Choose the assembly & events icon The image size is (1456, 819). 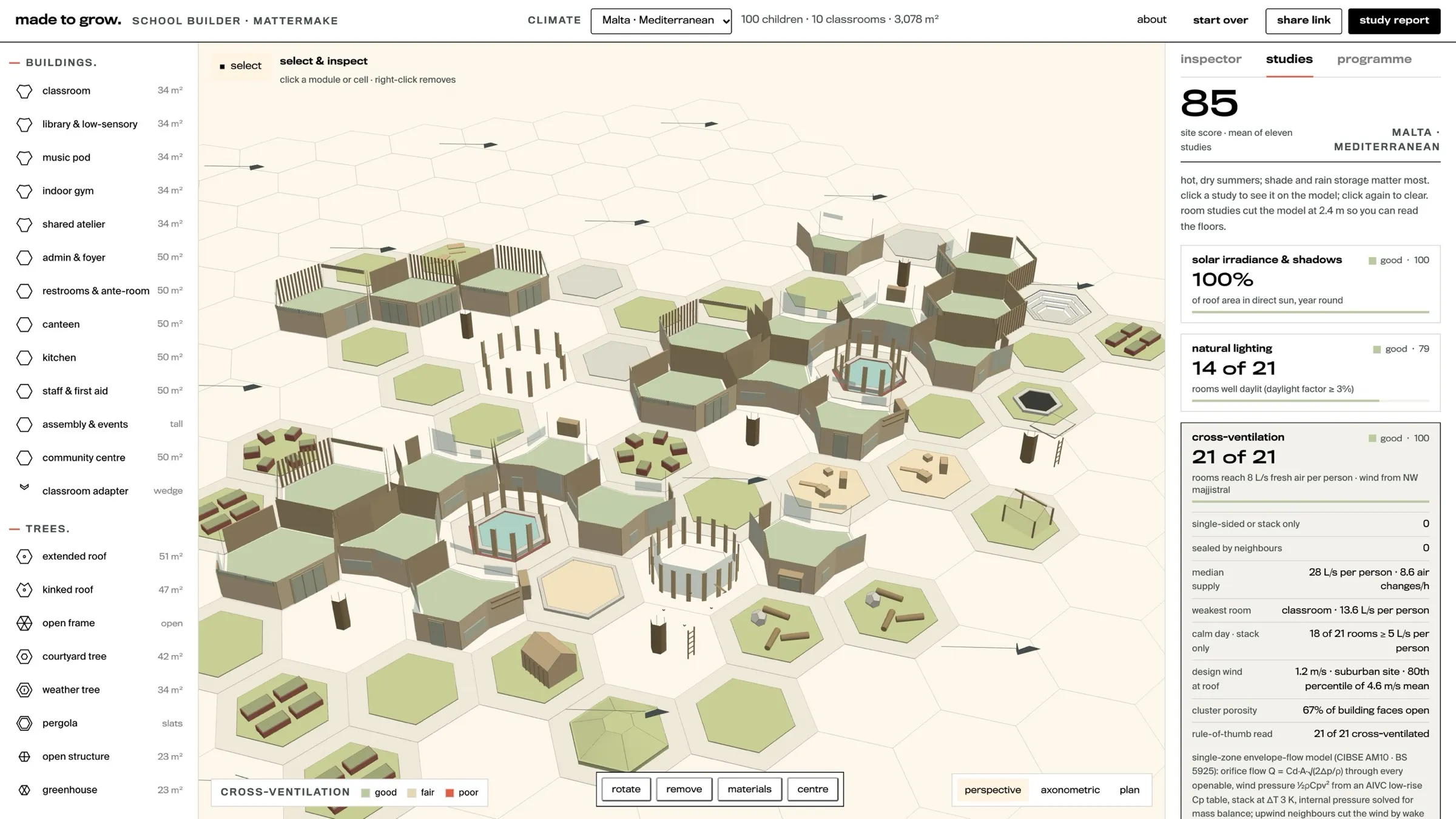(x=24, y=425)
